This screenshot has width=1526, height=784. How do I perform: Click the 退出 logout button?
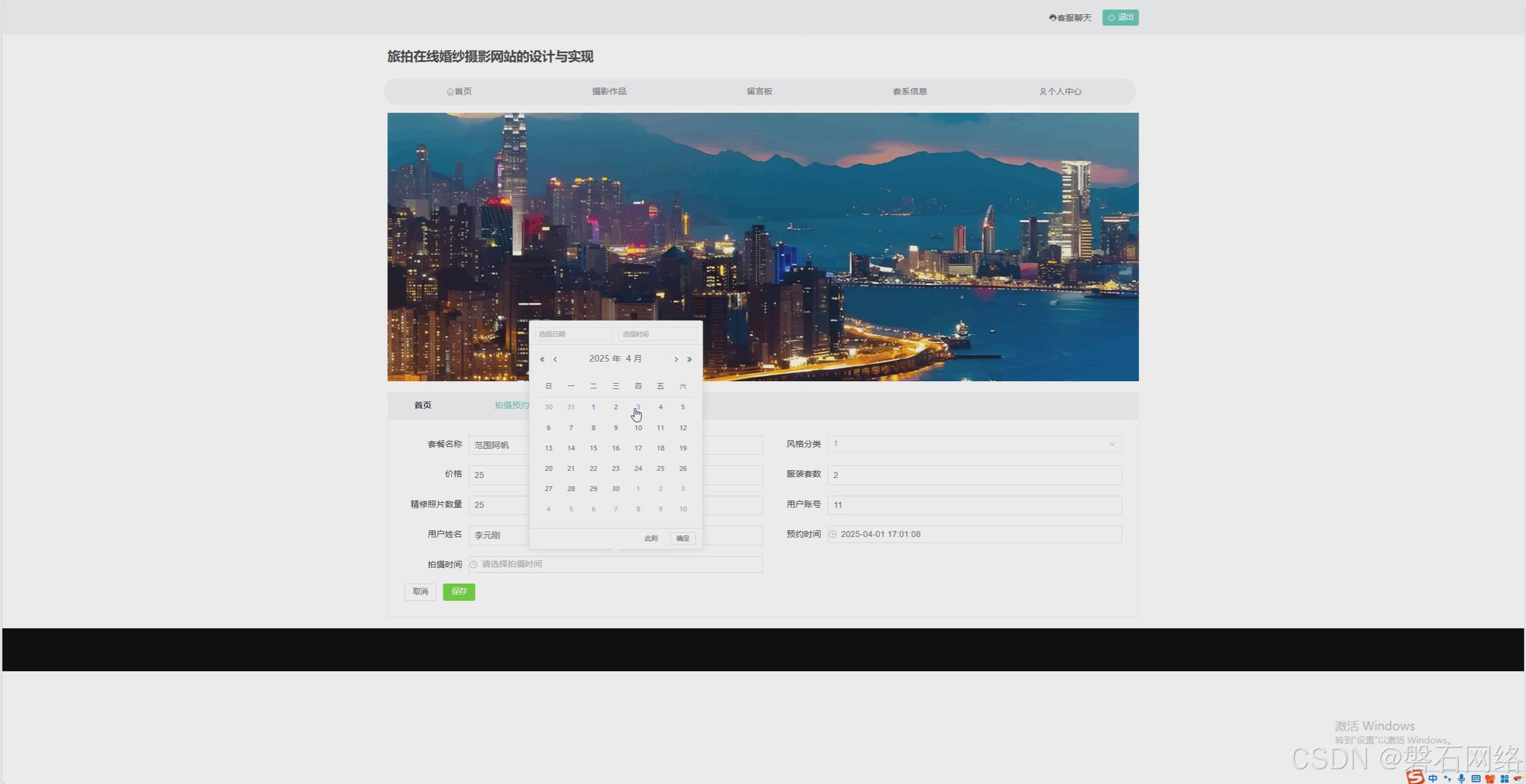[1120, 17]
